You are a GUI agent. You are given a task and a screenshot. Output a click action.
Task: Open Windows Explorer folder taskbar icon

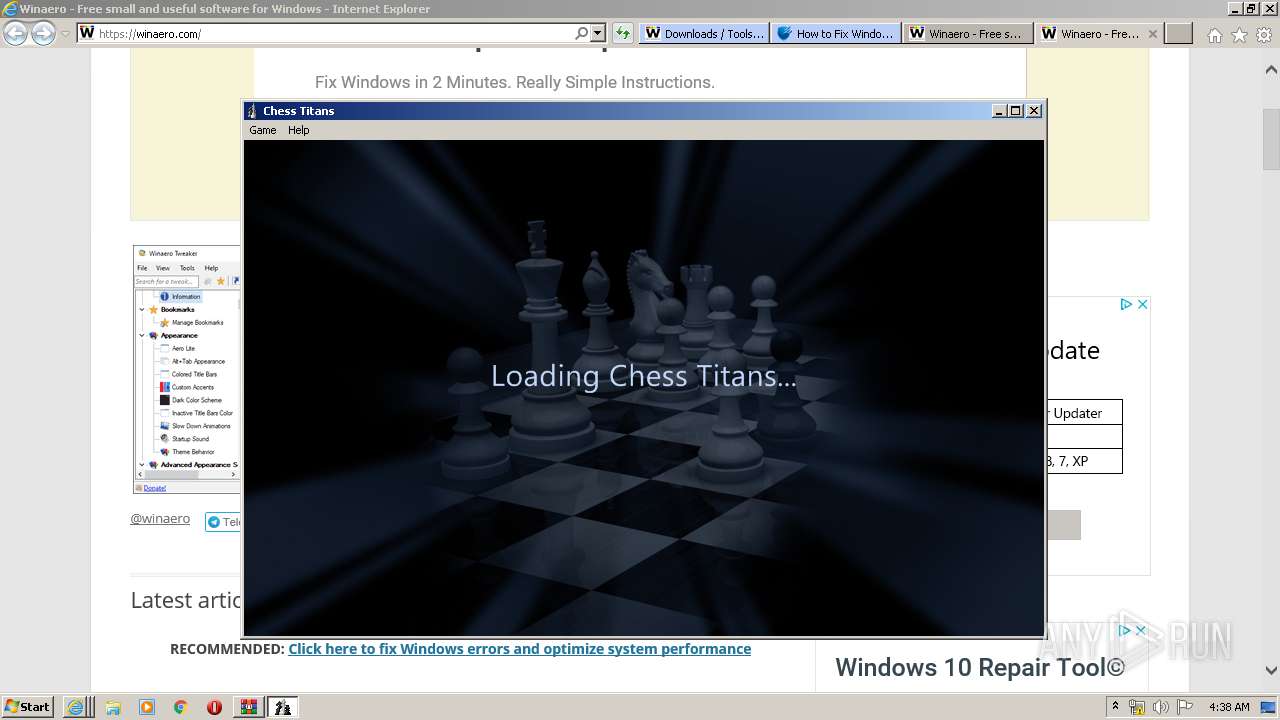[x=113, y=707]
